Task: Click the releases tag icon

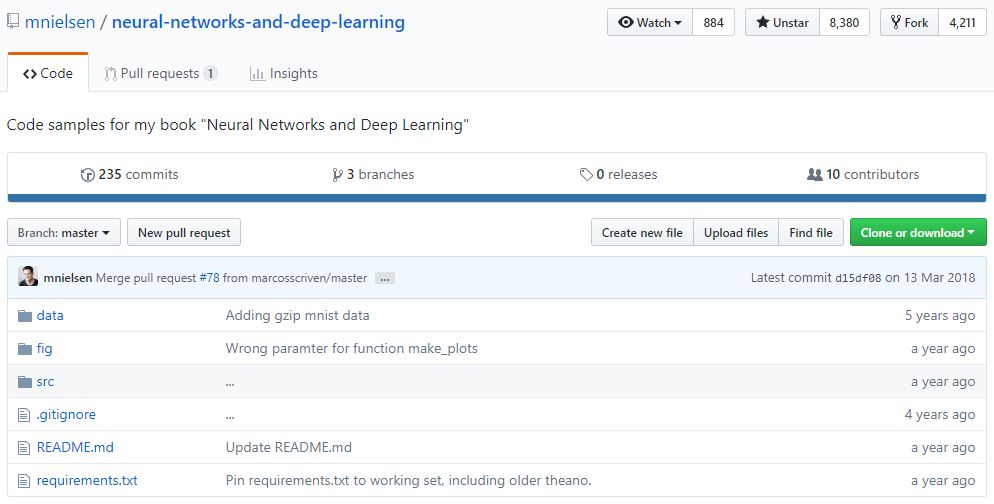Action: coord(586,174)
